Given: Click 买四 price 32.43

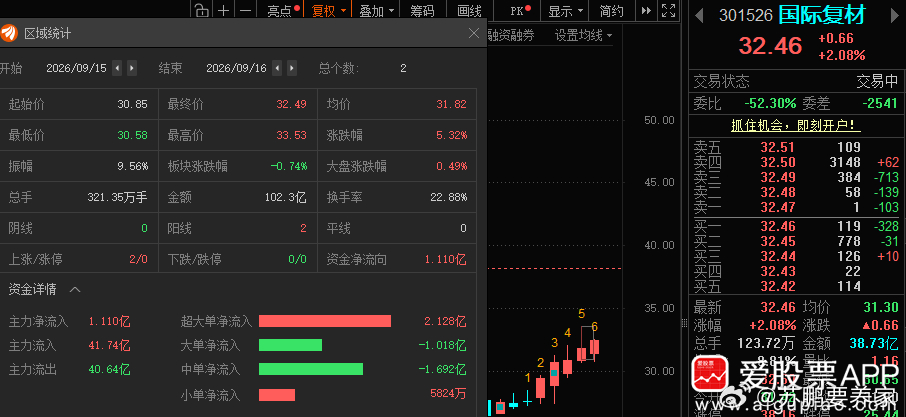Looking at the screenshot, I should coord(778,271).
